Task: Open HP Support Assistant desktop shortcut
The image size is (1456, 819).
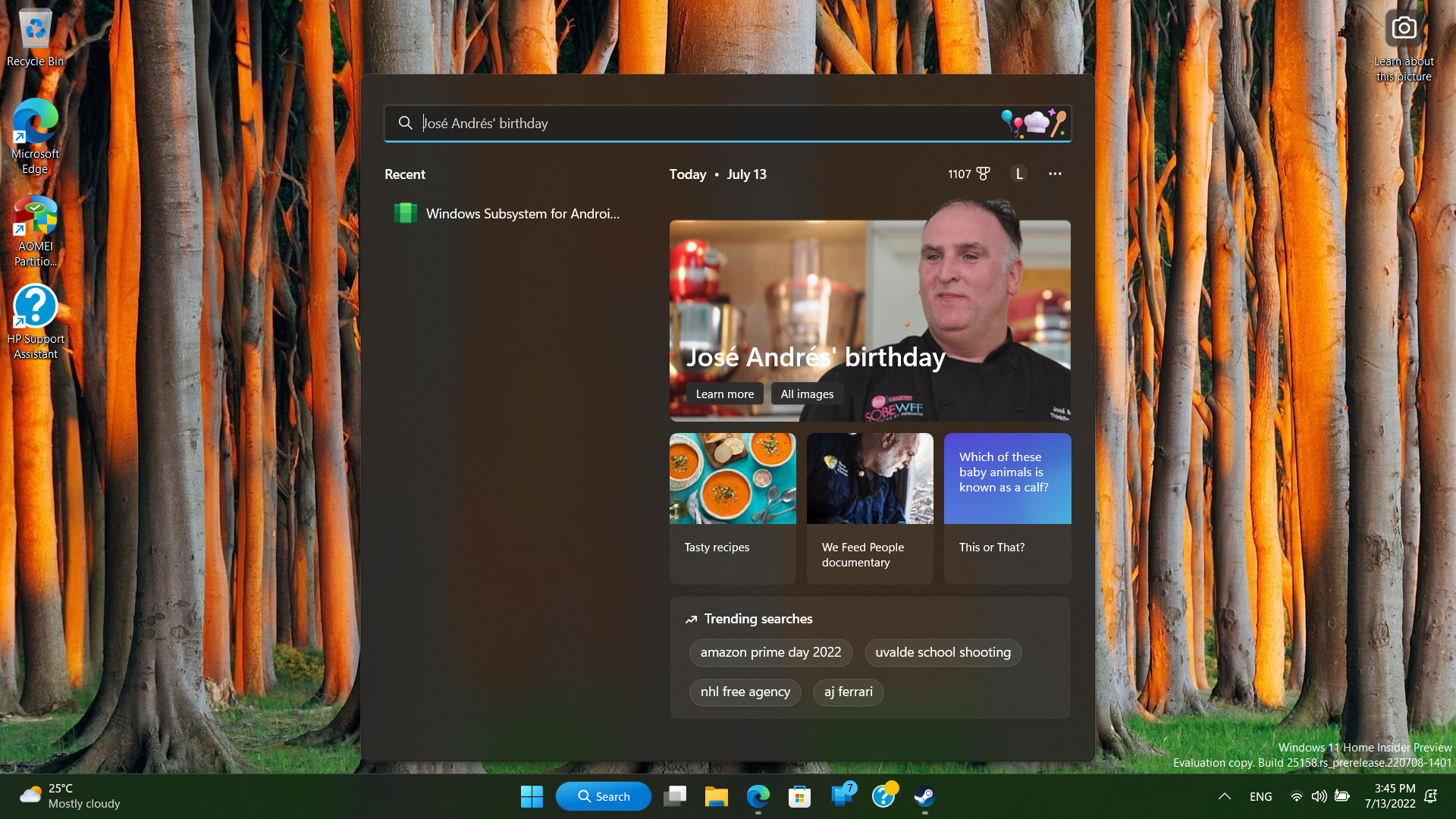Action: click(35, 322)
